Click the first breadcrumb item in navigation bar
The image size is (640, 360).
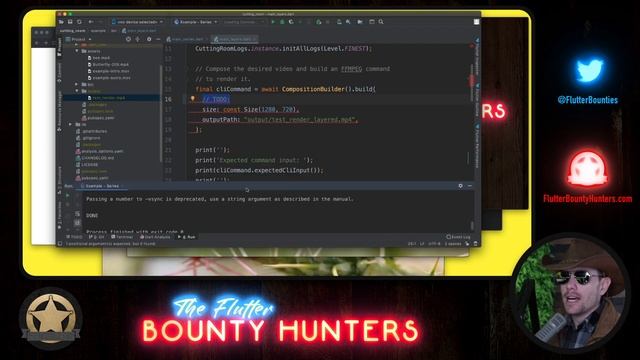pos(73,31)
